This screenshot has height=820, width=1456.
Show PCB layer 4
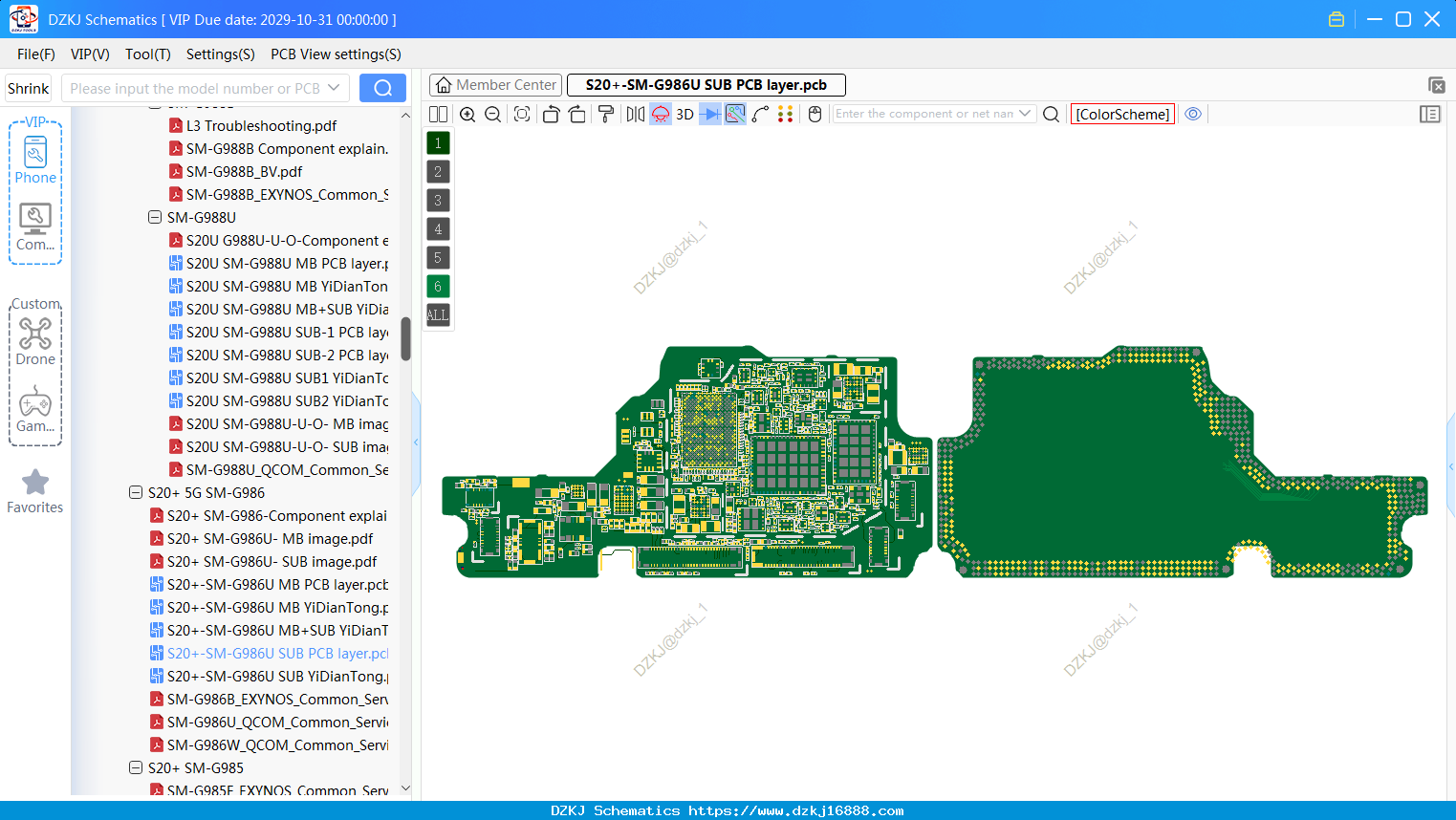coord(438,228)
